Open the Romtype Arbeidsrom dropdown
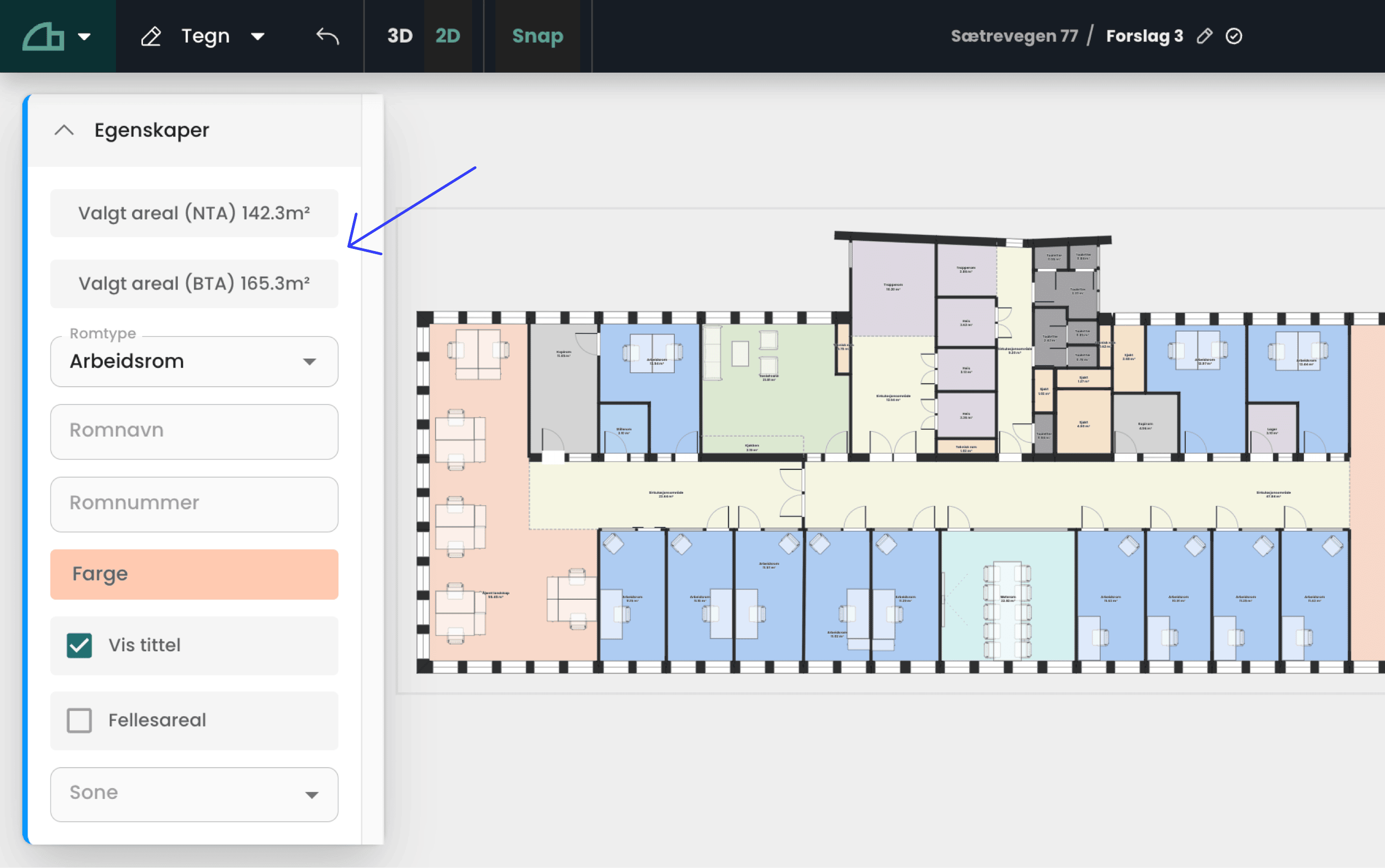The width and height of the screenshot is (1385, 868). coord(194,362)
